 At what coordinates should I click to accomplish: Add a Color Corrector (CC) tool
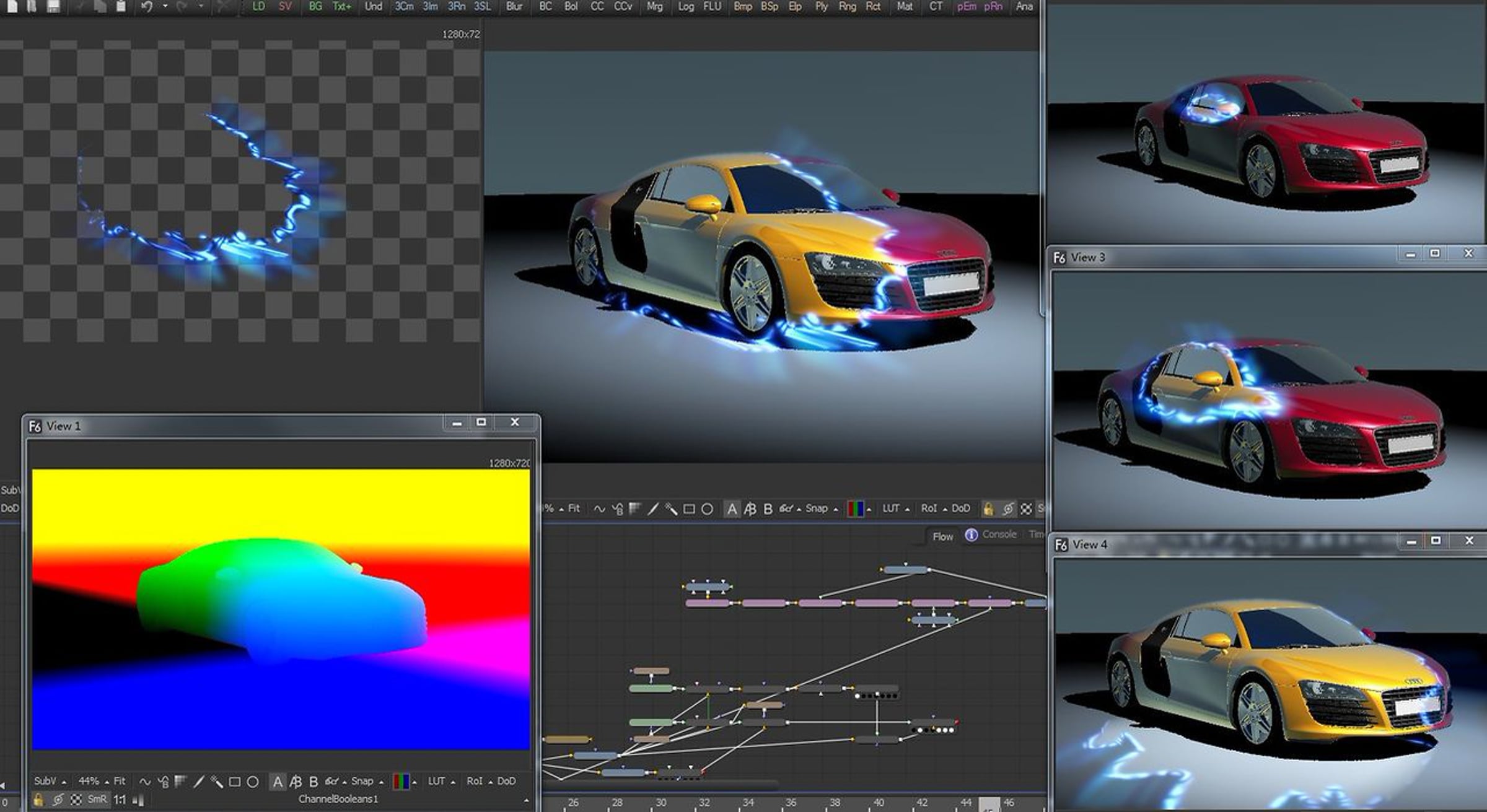point(597,6)
